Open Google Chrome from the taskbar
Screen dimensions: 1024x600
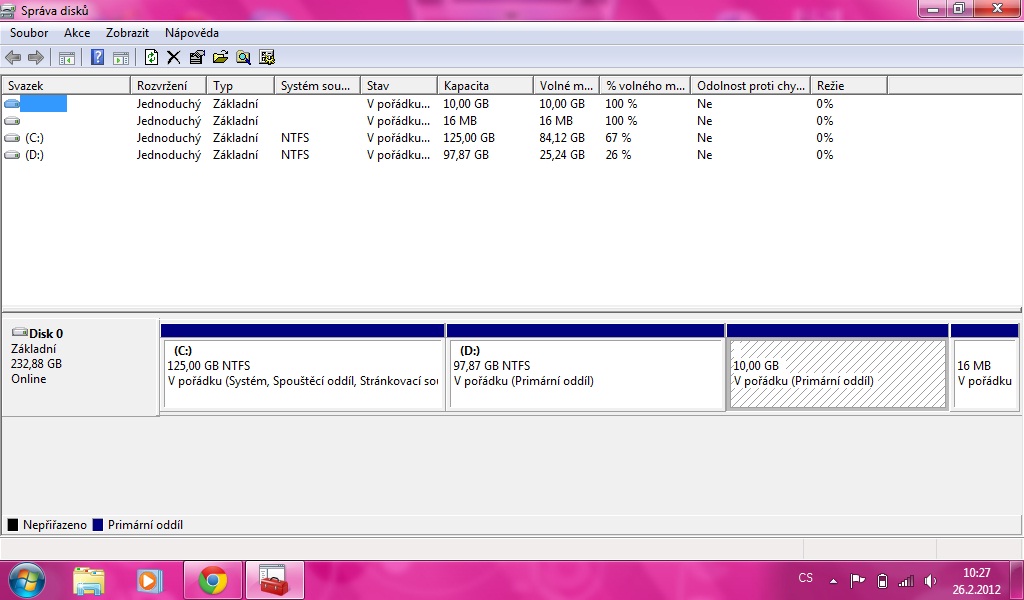tap(213, 580)
